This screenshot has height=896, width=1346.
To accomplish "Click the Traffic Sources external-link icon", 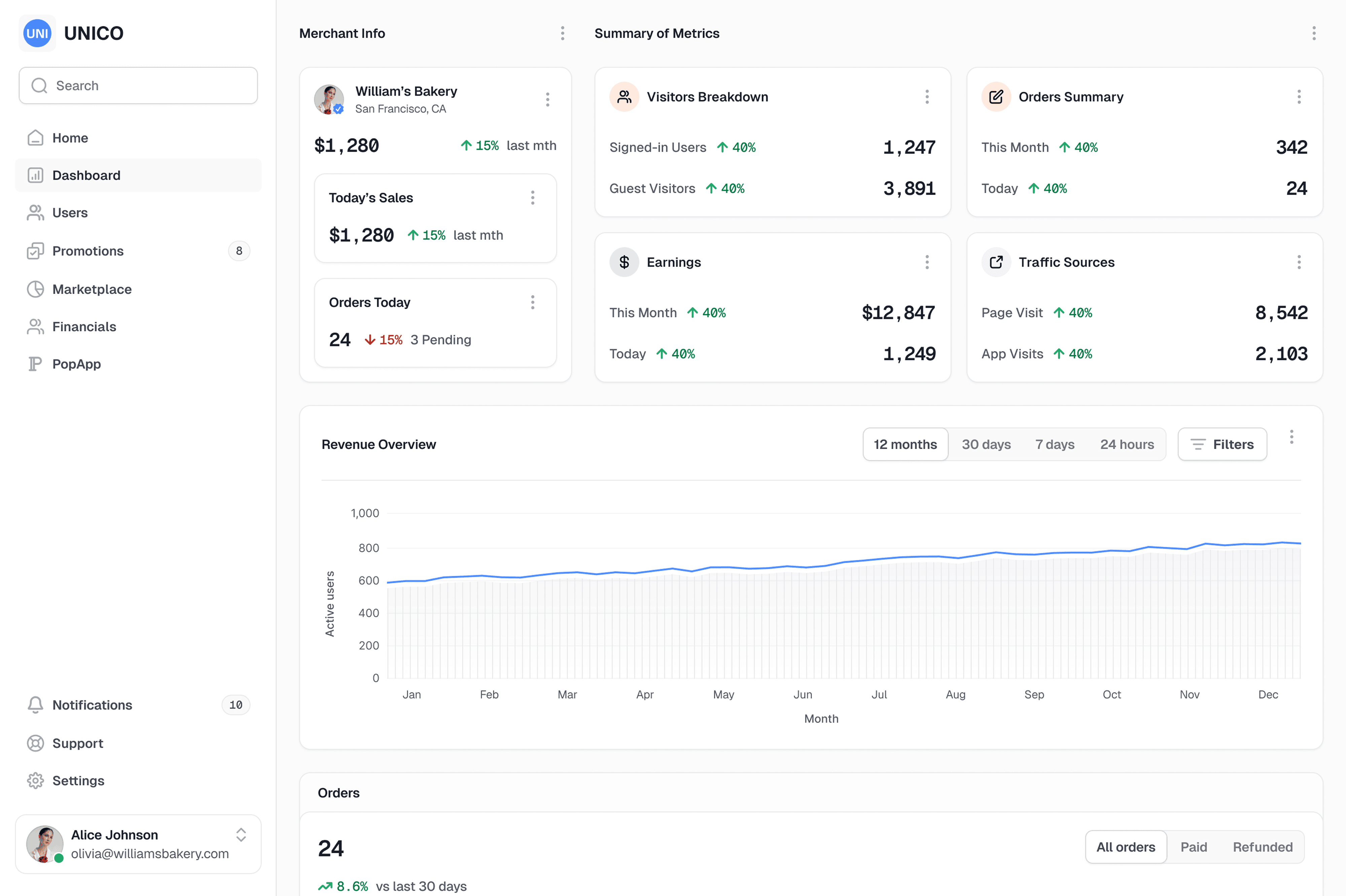I will (996, 262).
